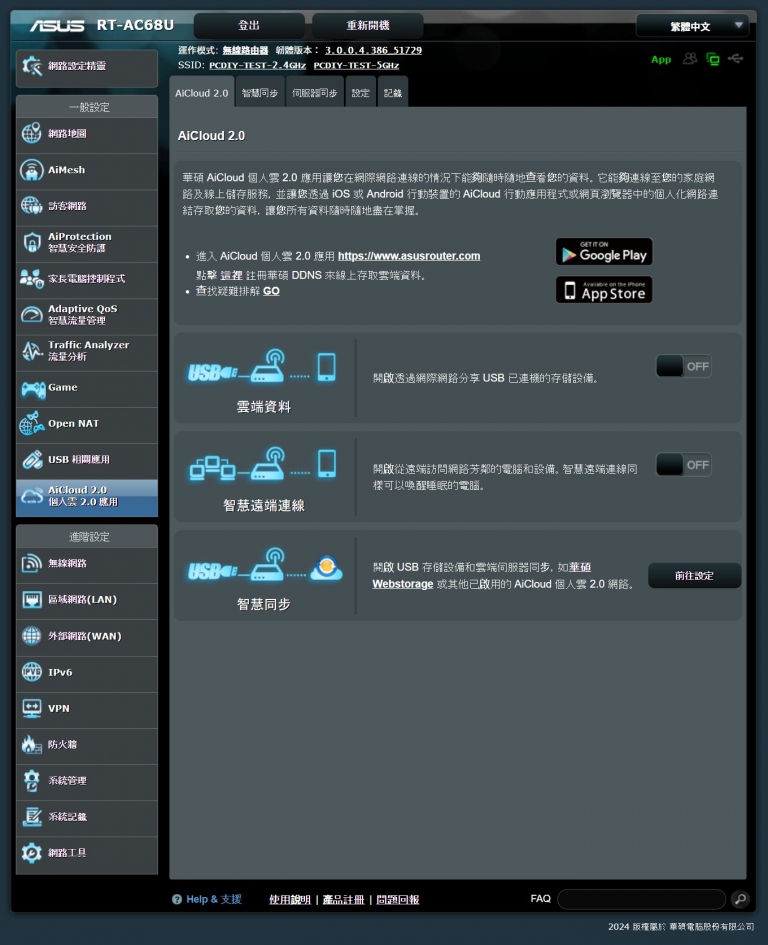Image resolution: width=768 pixels, height=945 pixels.
Task: Open the Game controller icon
Action: pos(33,389)
